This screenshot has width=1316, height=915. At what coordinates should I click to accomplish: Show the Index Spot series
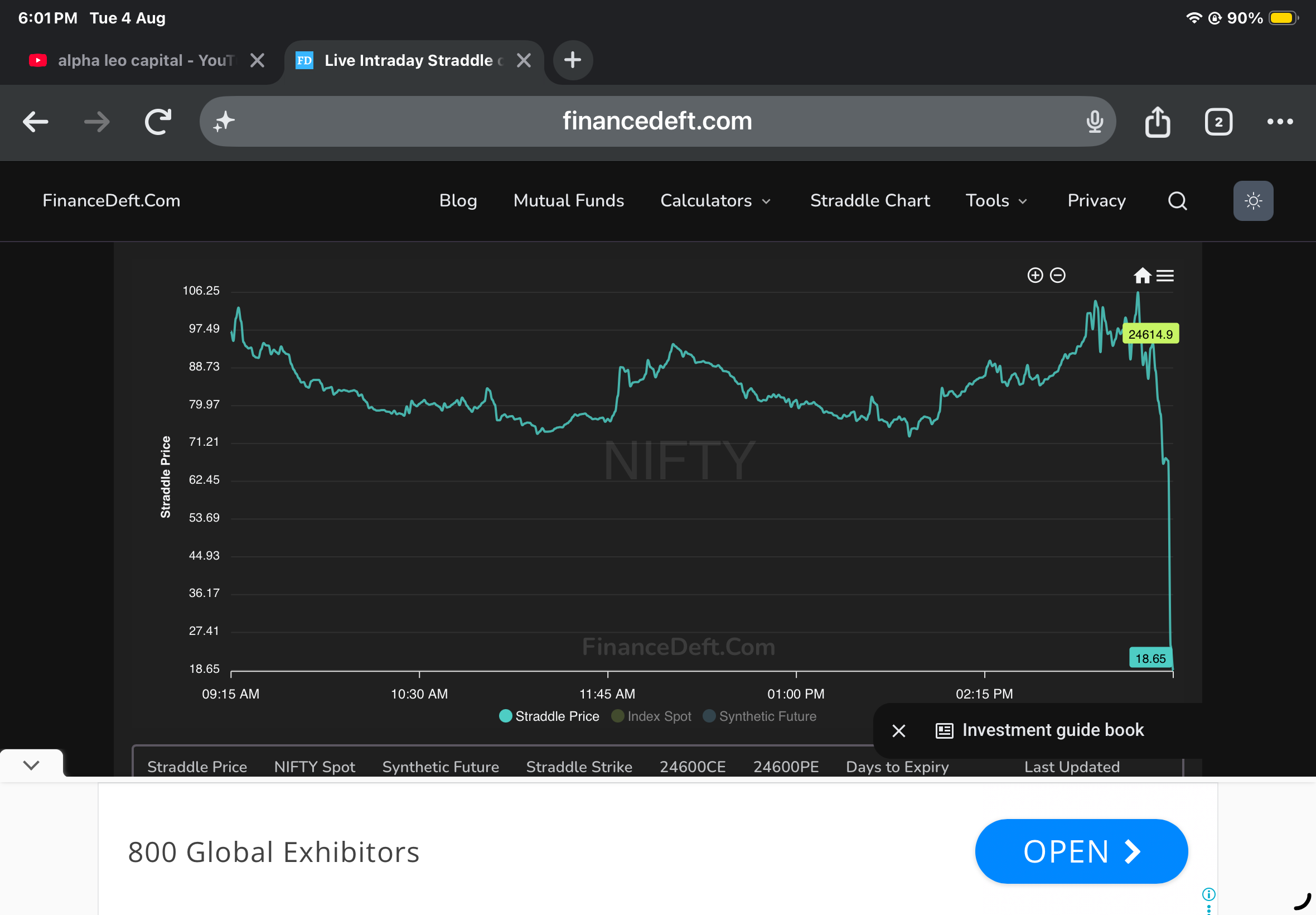coord(651,716)
